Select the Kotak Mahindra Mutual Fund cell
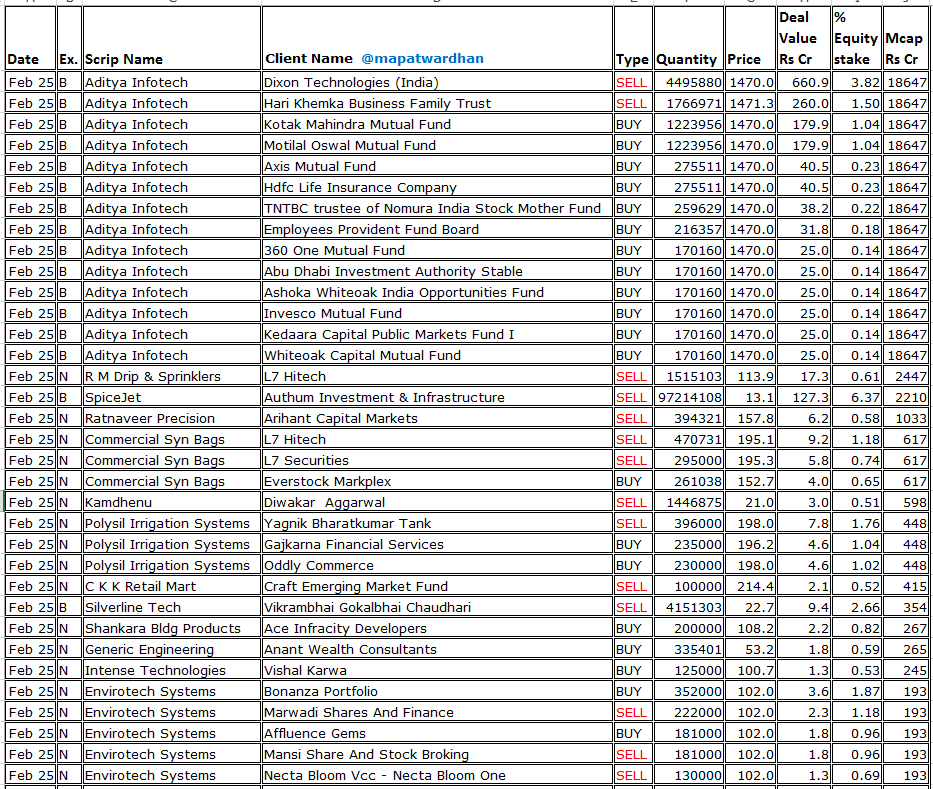The width and height of the screenshot is (933, 789). coord(437,124)
